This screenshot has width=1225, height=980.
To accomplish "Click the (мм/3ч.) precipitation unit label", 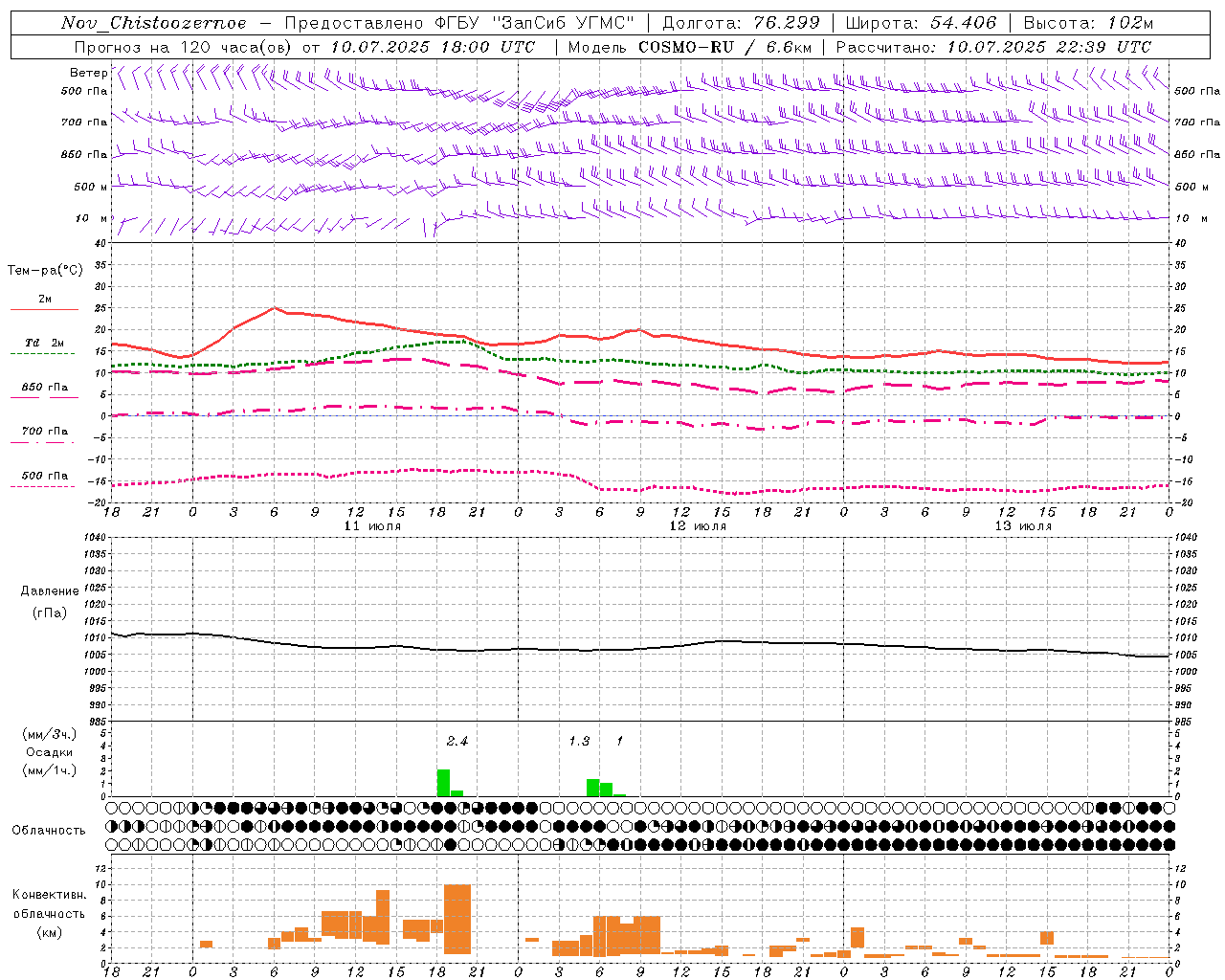I will (x=49, y=734).
